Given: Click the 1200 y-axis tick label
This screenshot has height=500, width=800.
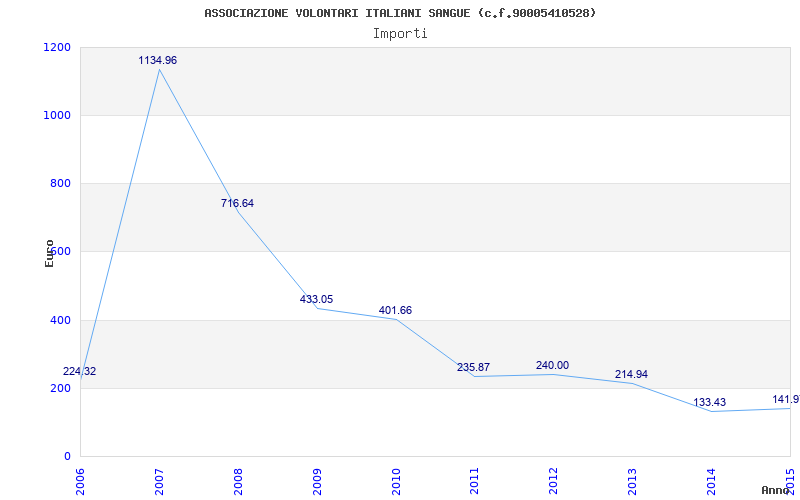Looking at the screenshot, I should pyautogui.click(x=58, y=47).
